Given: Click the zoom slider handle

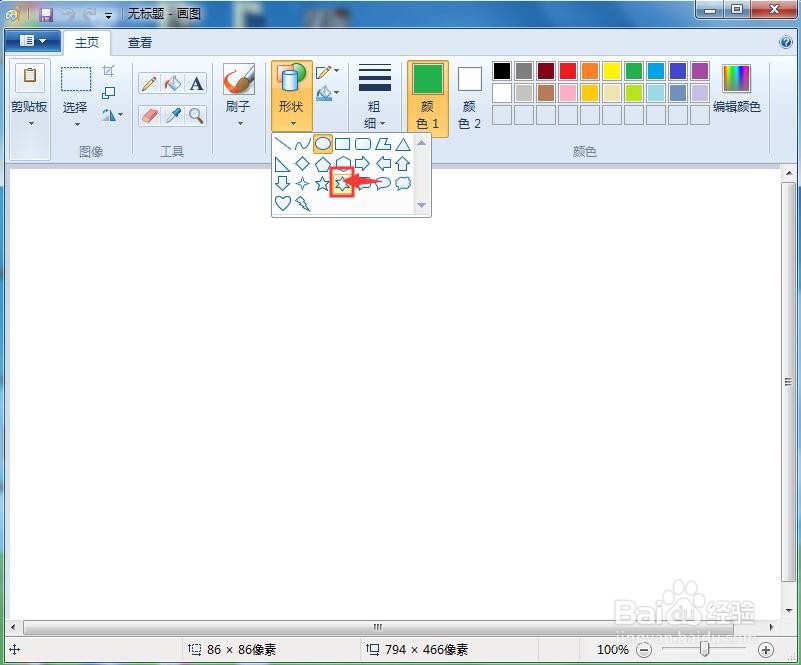Looking at the screenshot, I should coord(704,649).
